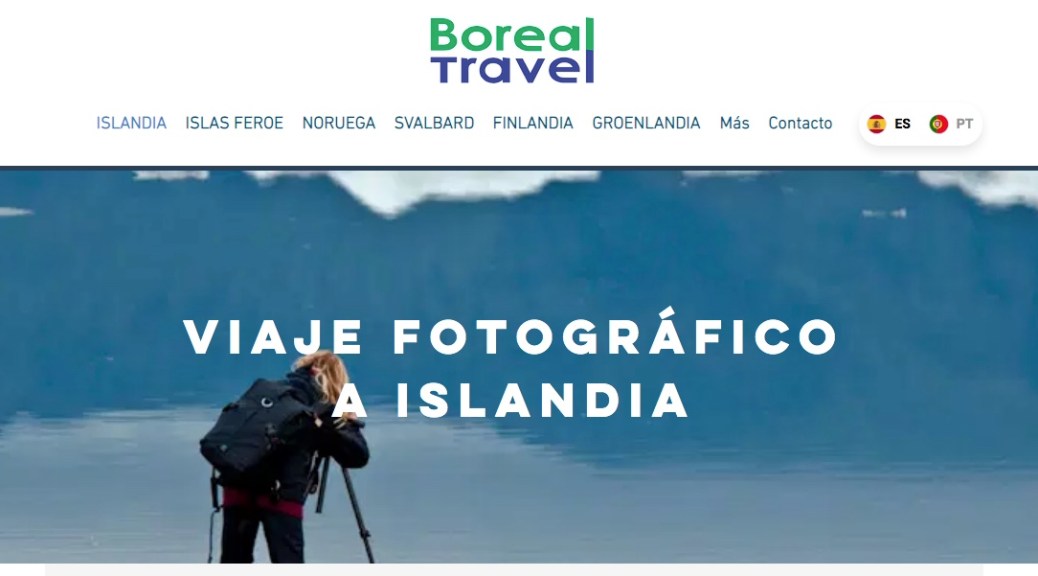Switch the language to ES
1038x576 pixels.
click(902, 124)
